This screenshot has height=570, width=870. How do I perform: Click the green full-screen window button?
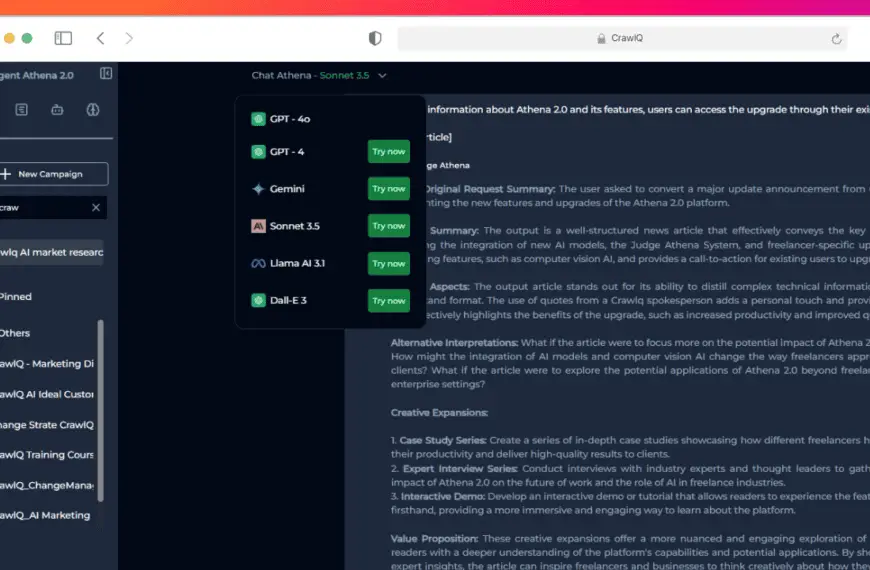coord(27,38)
